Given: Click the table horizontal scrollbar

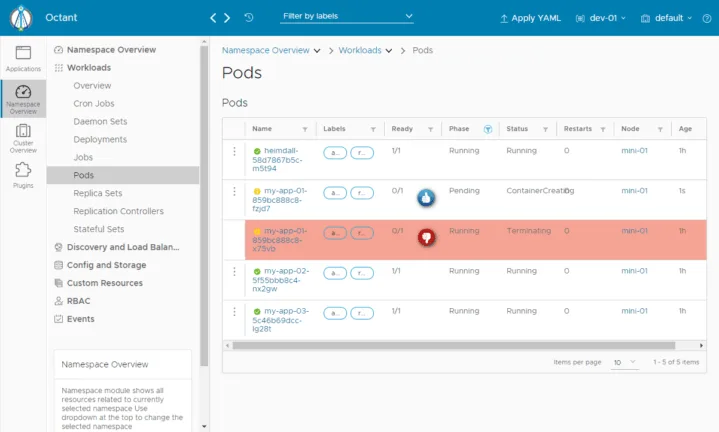Looking at the screenshot, I should pyautogui.click(x=454, y=345).
